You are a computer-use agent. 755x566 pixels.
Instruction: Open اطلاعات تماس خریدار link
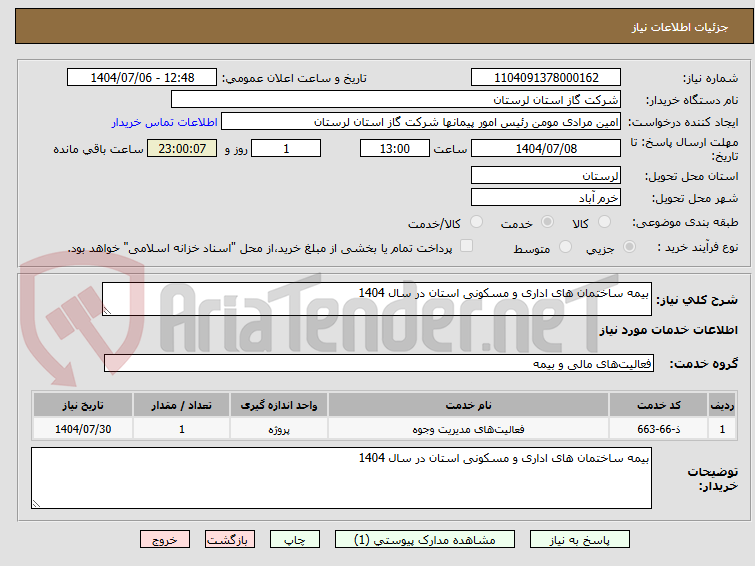pyautogui.click(x=165, y=122)
